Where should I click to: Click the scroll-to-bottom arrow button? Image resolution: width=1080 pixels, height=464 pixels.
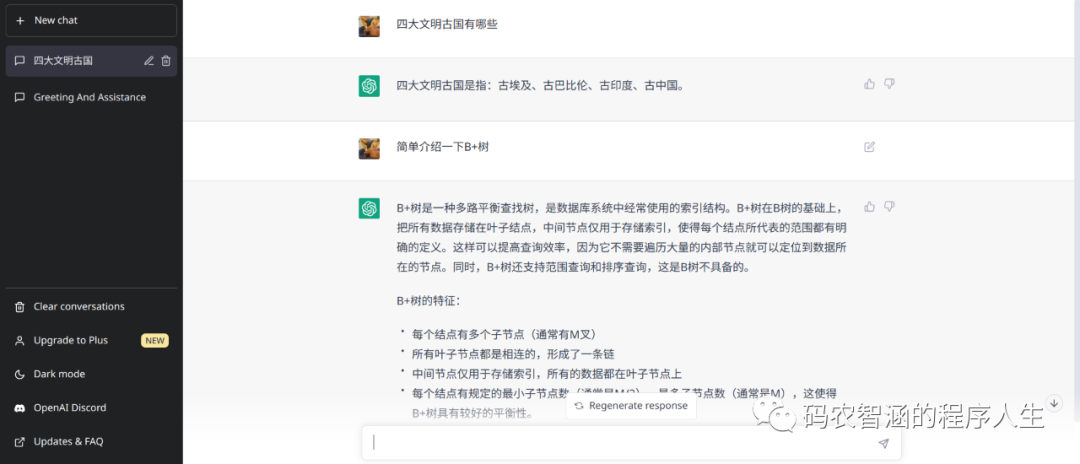(x=1053, y=403)
